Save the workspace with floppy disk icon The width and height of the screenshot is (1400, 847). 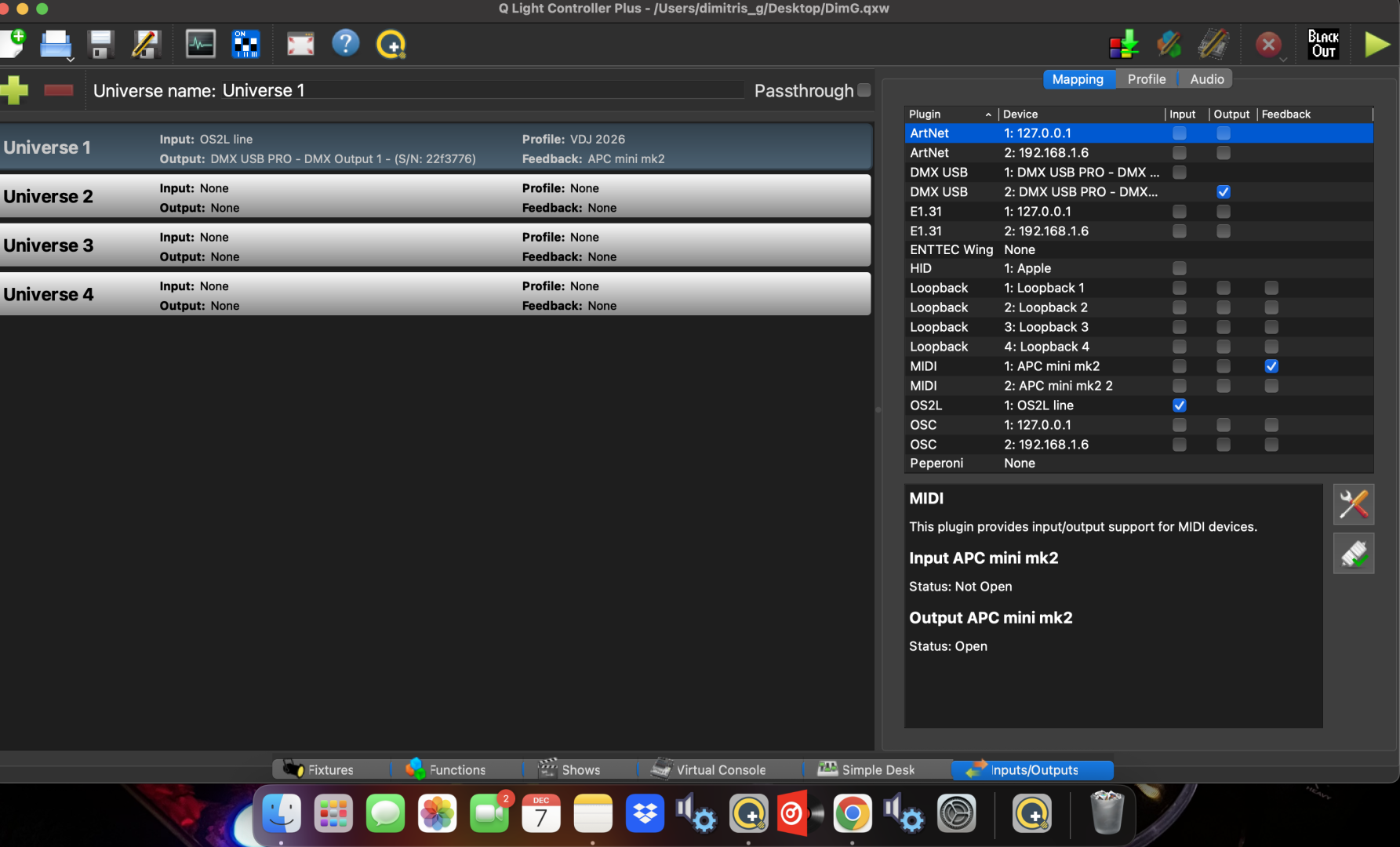[100, 44]
